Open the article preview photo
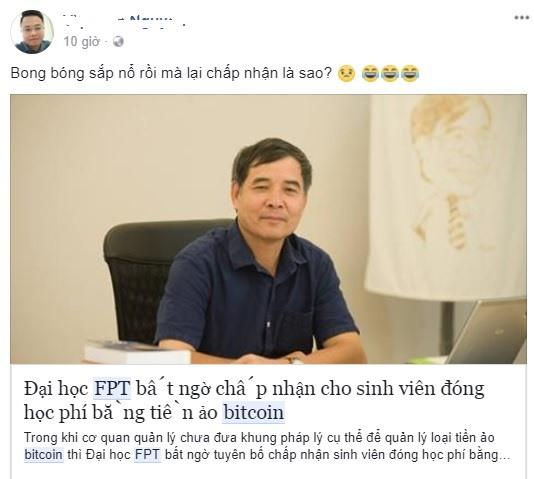The height and width of the screenshot is (479, 534). click(268, 229)
